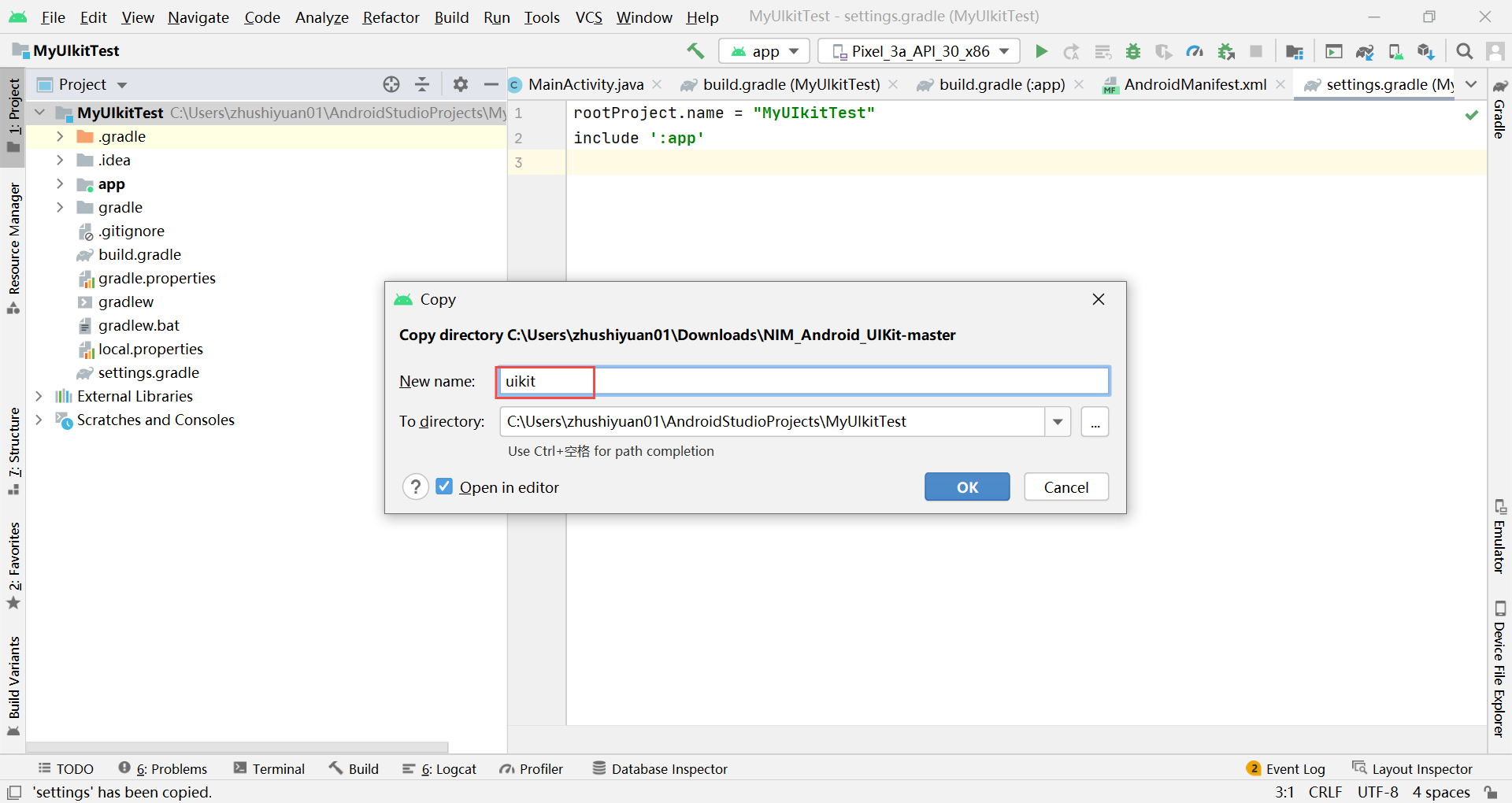
Task: Open SDK Manager icon in toolbar
Action: coord(1425,51)
